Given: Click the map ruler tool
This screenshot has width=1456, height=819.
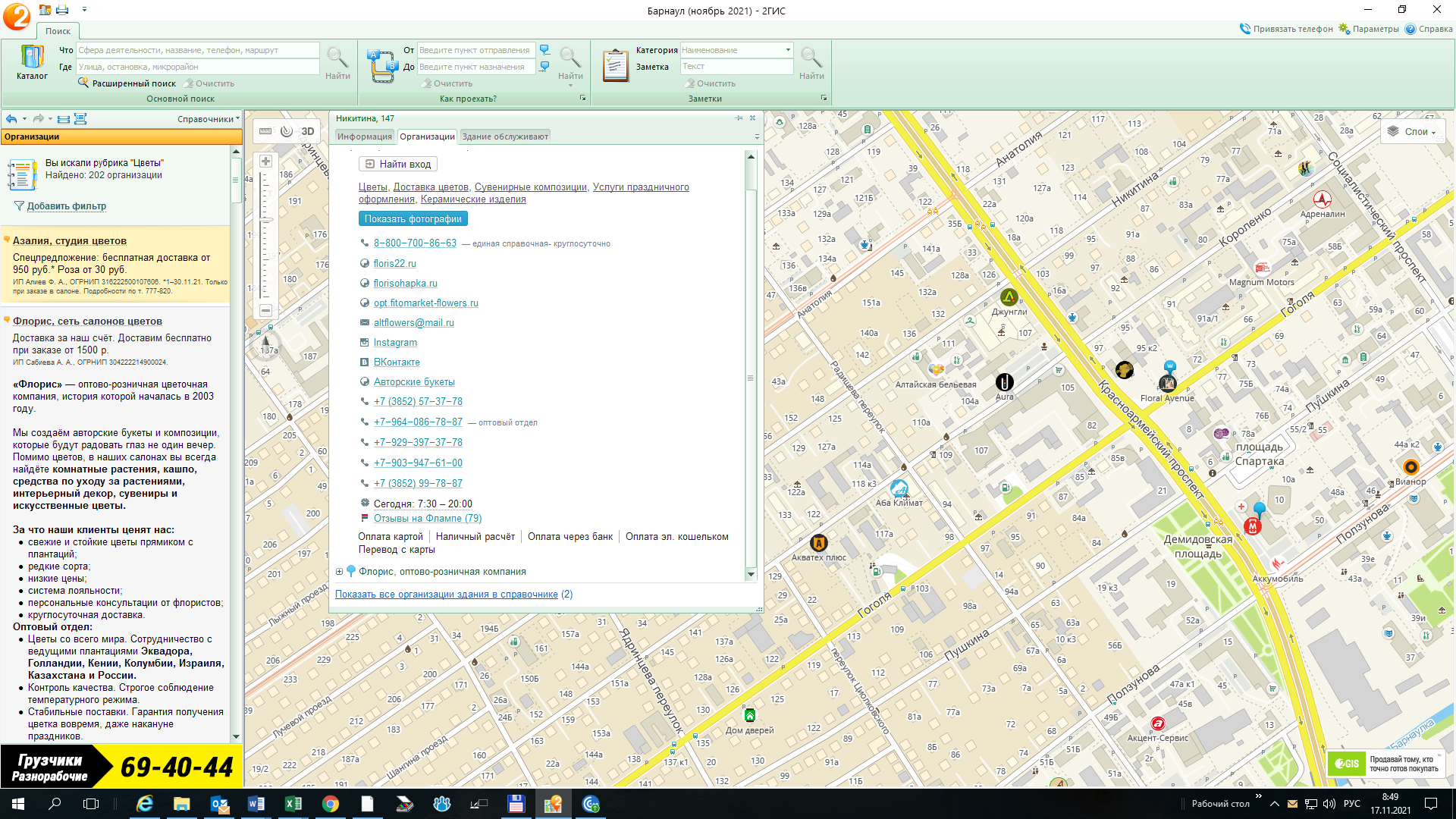Looking at the screenshot, I should point(265,131).
